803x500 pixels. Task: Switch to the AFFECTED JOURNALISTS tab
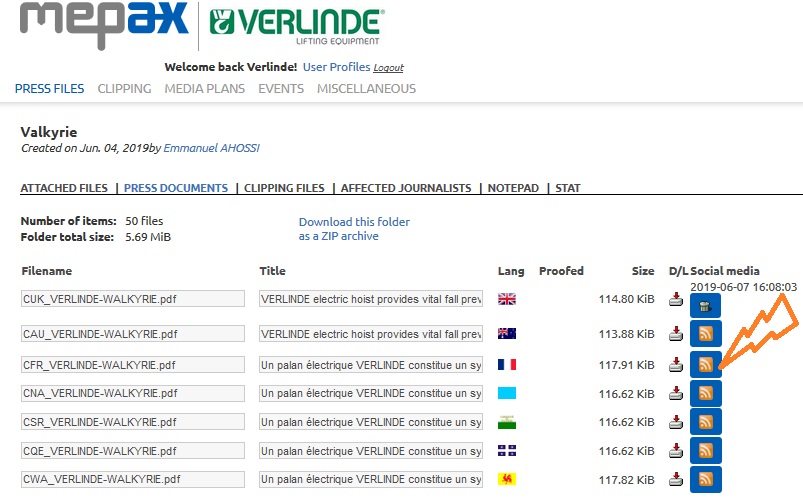406,188
